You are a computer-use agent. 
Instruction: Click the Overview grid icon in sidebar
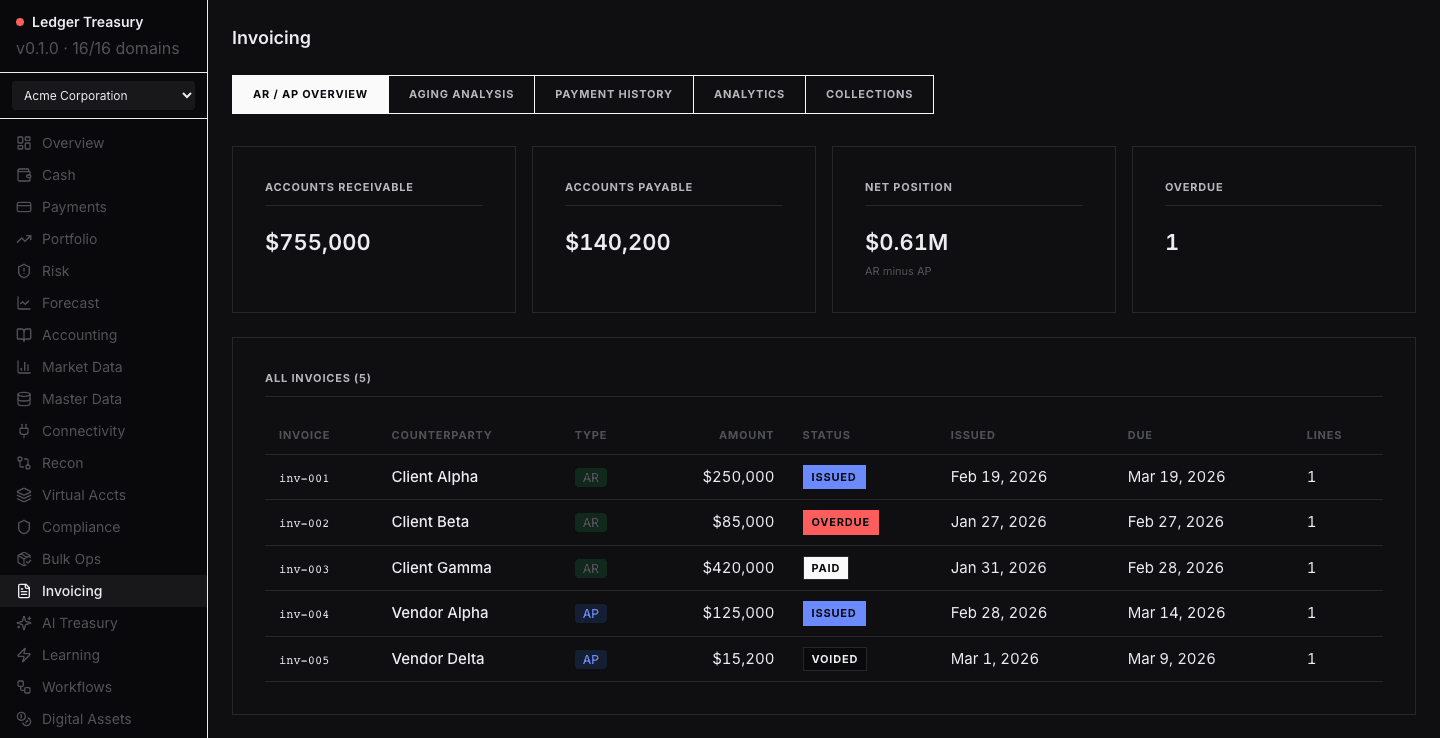24,143
